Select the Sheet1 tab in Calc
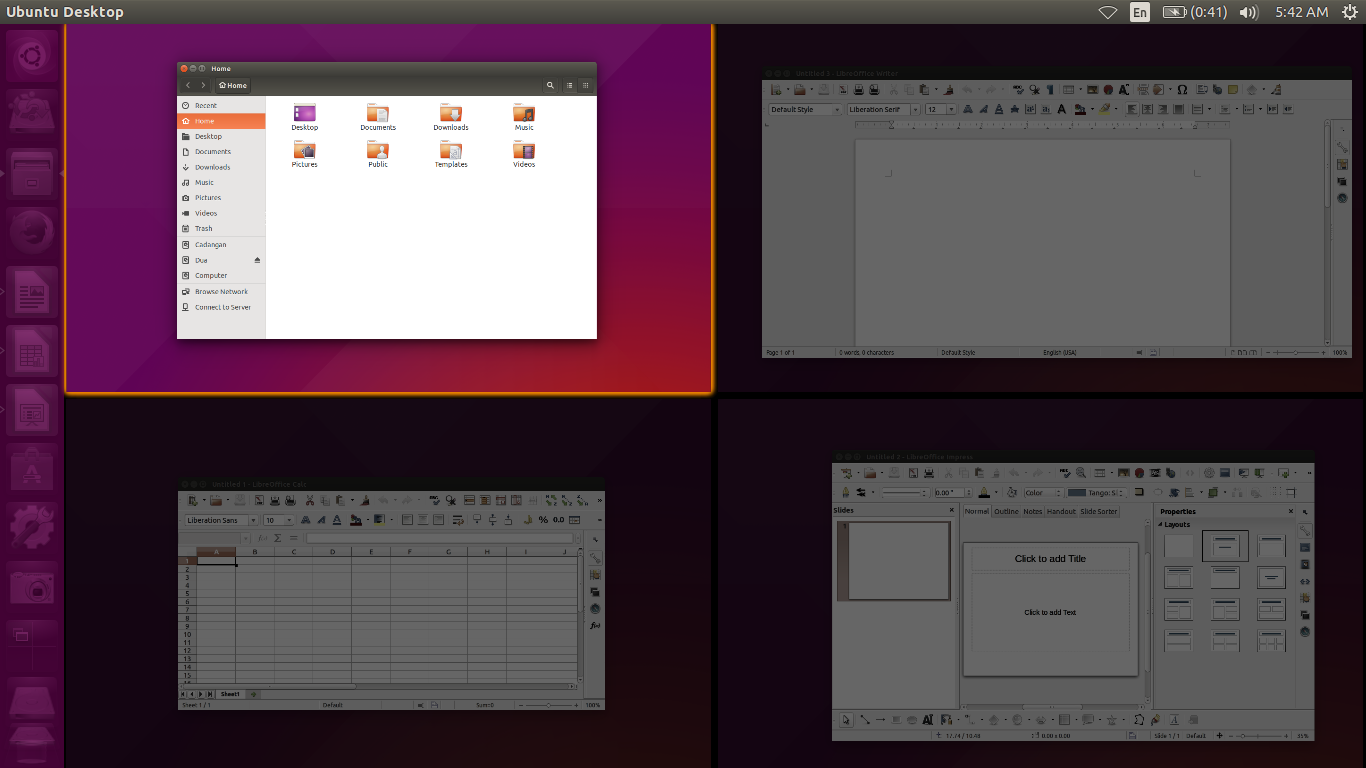This screenshot has height=768, width=1366. (230, 694)
